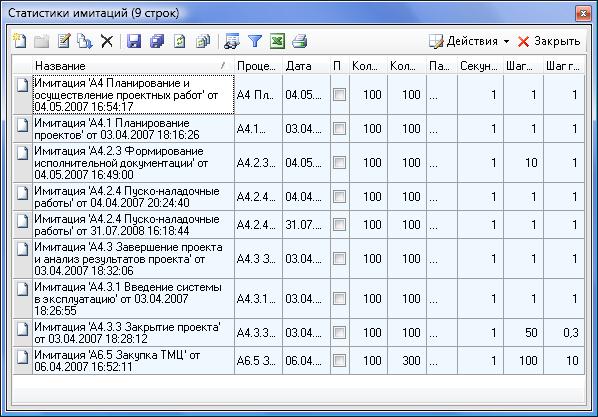Click the New record toolbar icon
598x417 pixels.
tap(19, 41)
